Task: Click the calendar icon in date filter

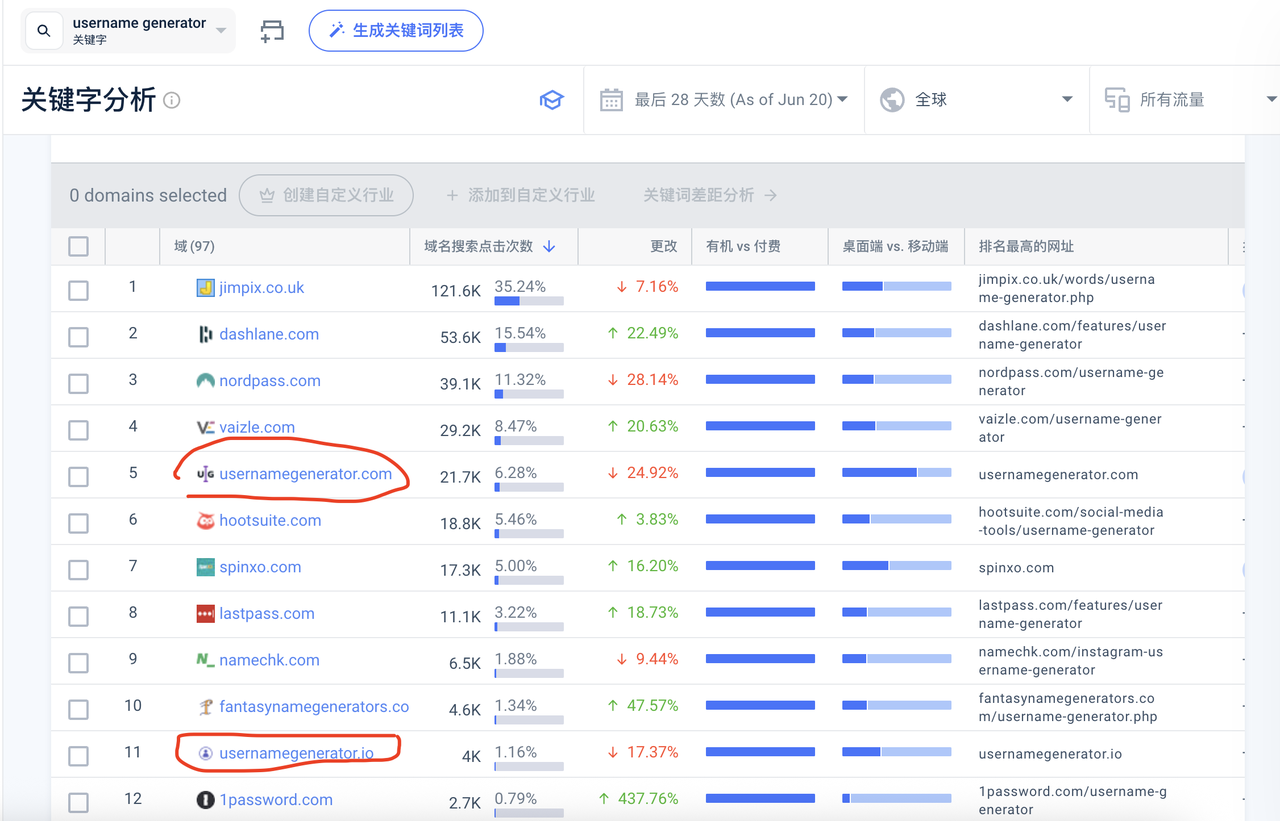Action: click(x=611, y=100)
